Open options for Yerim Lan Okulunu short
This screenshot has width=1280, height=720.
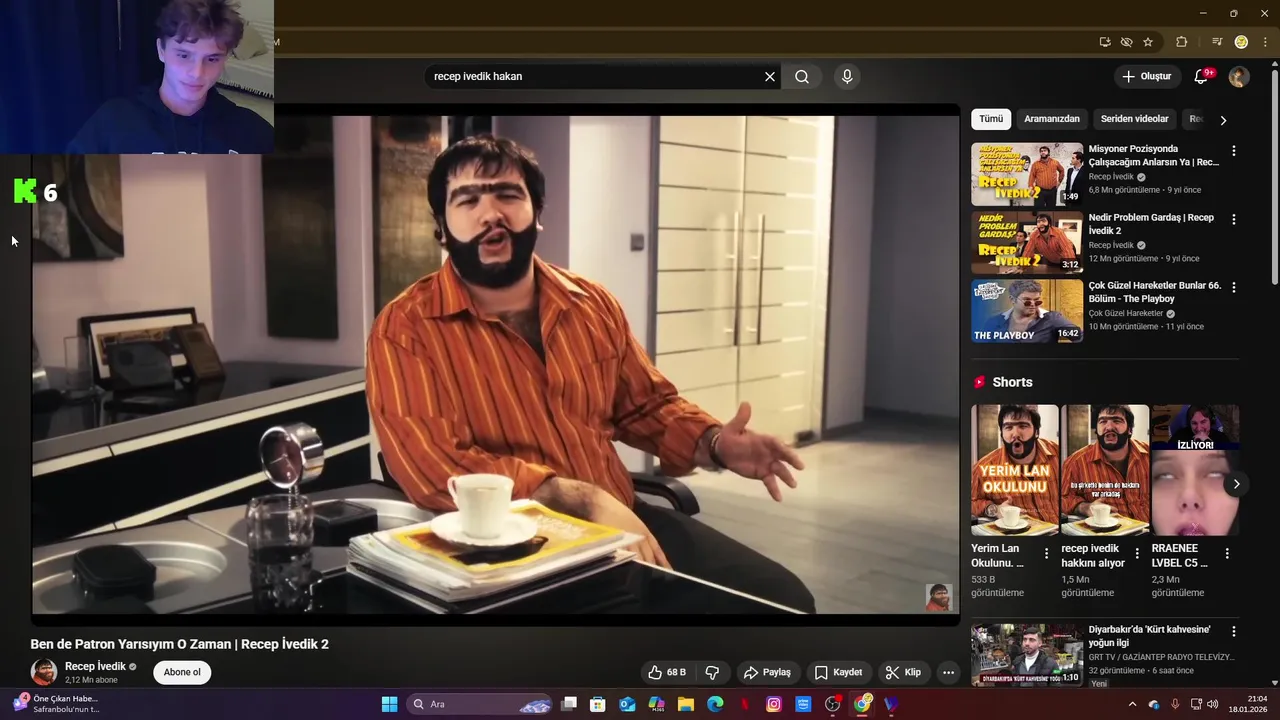pos(1047,553)
